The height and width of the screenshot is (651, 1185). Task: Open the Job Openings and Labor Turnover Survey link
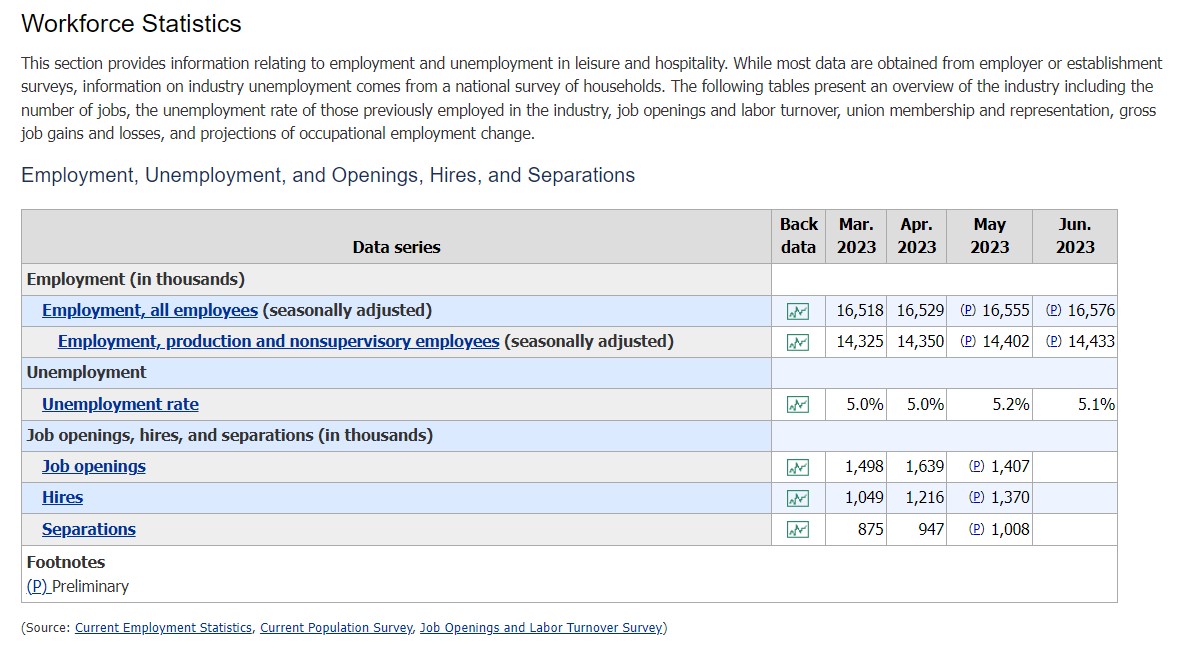541,628
